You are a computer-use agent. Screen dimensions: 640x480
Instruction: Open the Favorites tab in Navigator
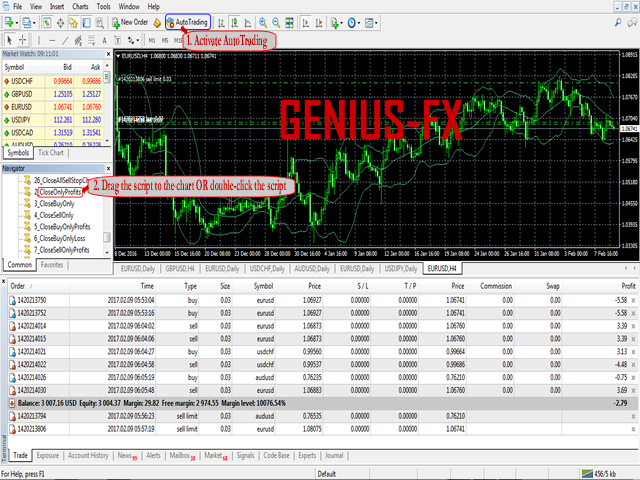click(52, 265)
